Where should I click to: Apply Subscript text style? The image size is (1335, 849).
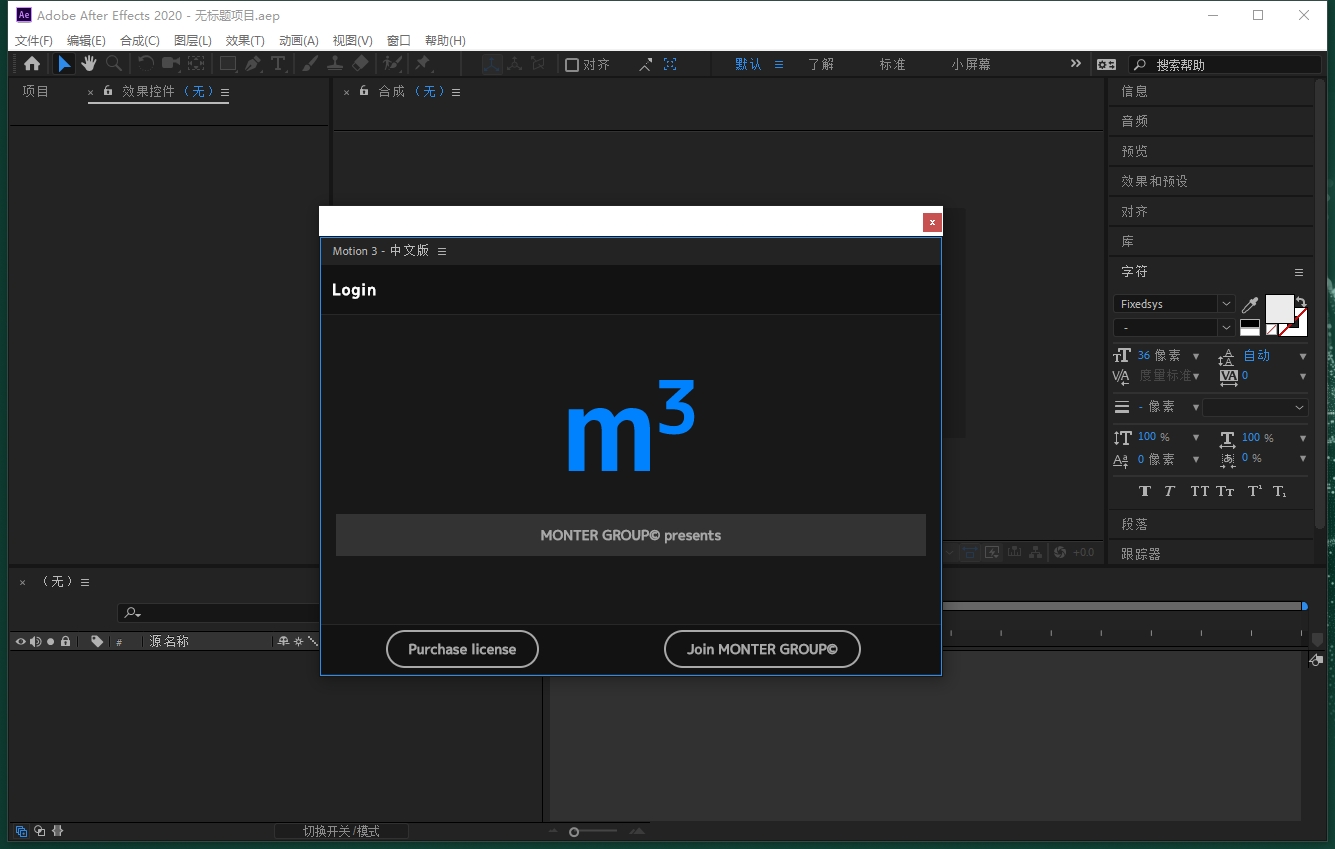(x=1280, y=491)
